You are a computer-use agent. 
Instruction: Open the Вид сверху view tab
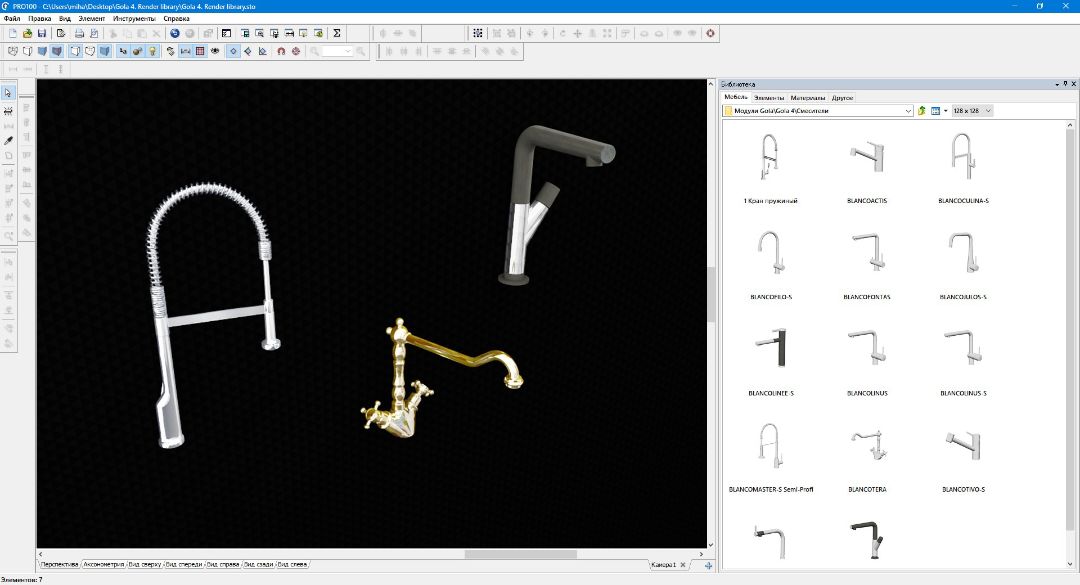pos(144,565)
